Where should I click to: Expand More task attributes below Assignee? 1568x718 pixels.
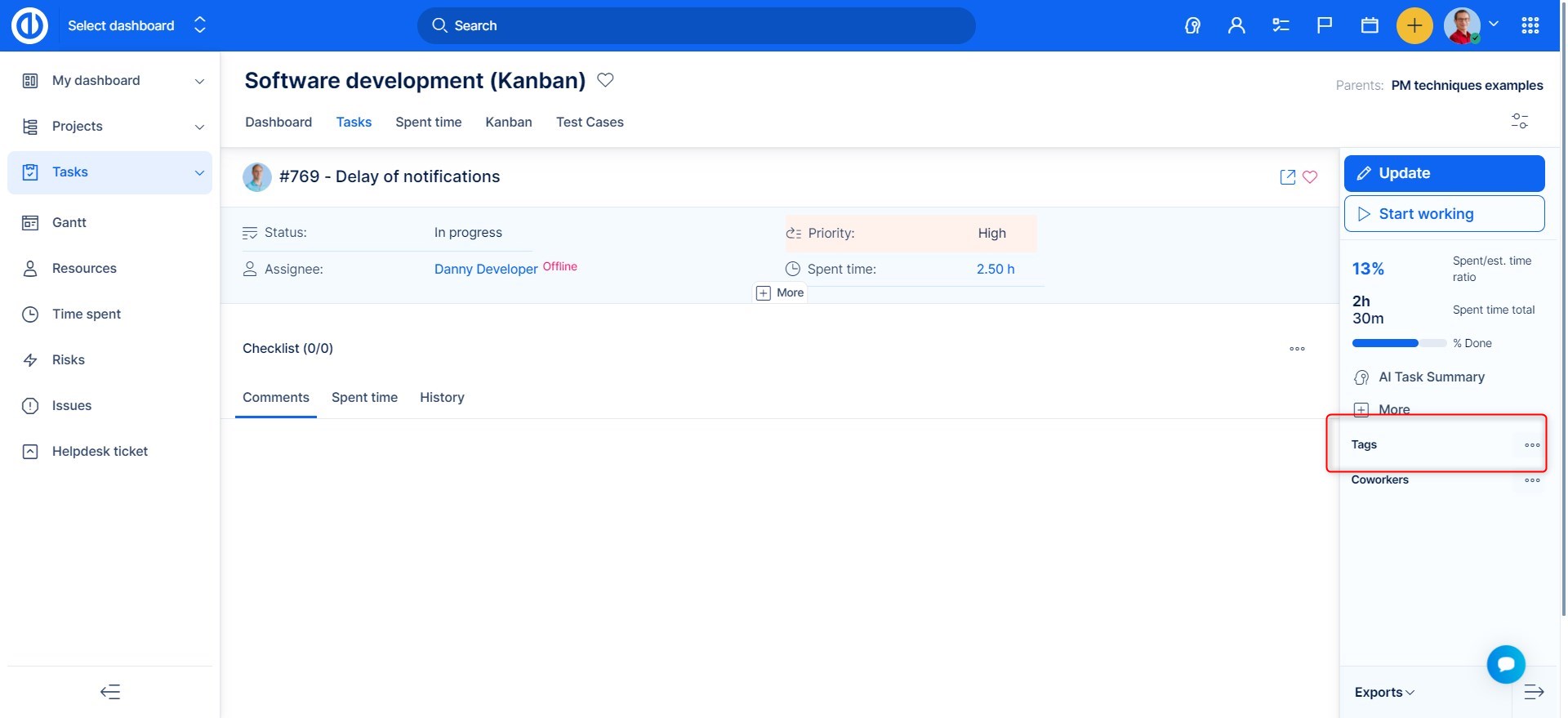click(x=781, y=292)
